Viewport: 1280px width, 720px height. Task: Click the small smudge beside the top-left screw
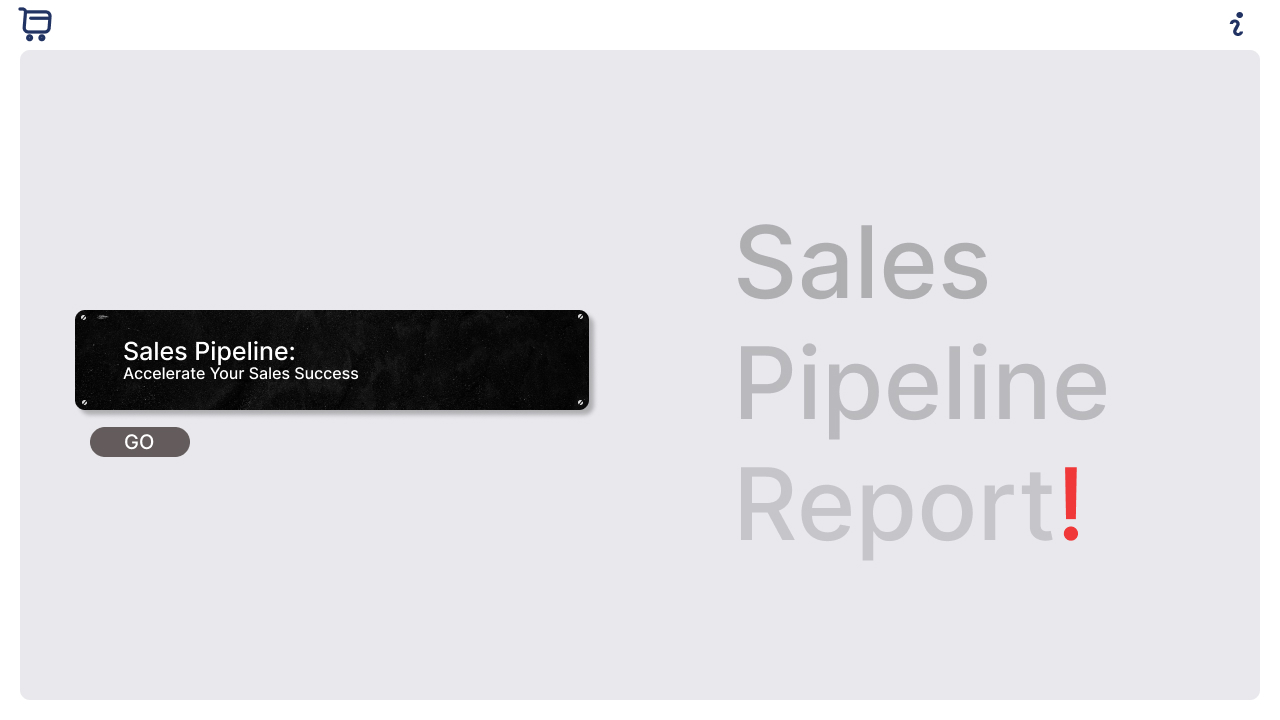103,317
